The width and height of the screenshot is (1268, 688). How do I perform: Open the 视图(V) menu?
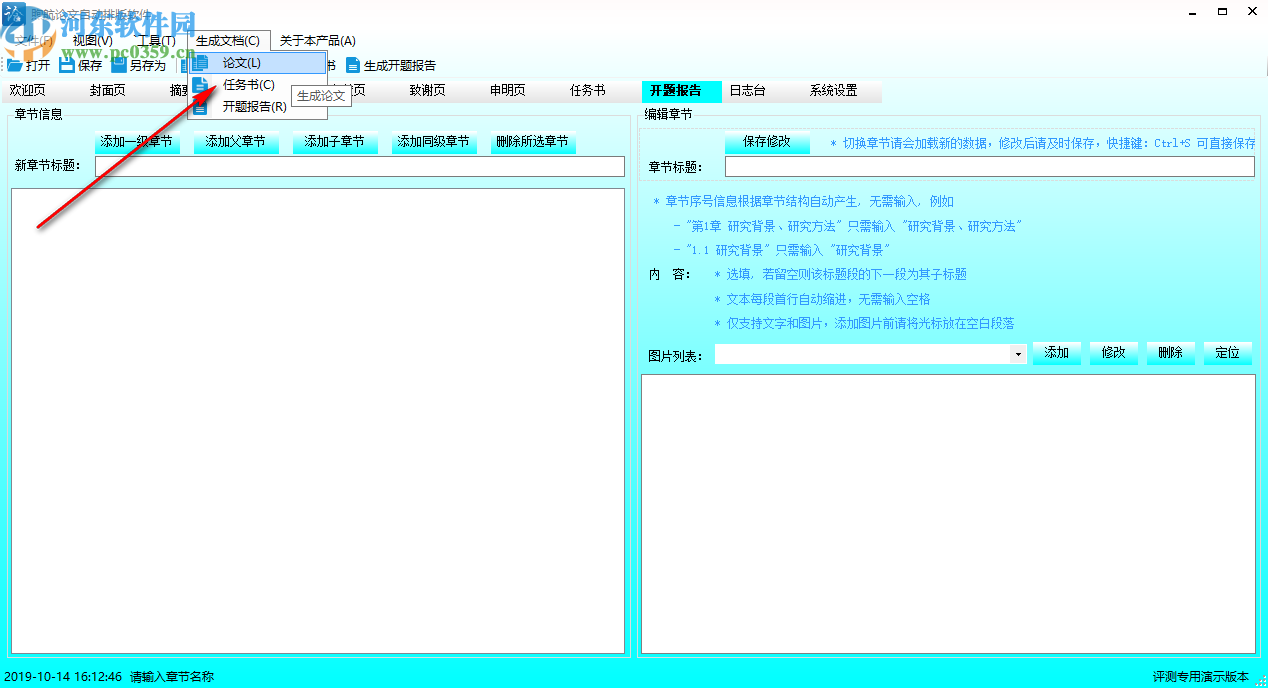click(93, 41)
